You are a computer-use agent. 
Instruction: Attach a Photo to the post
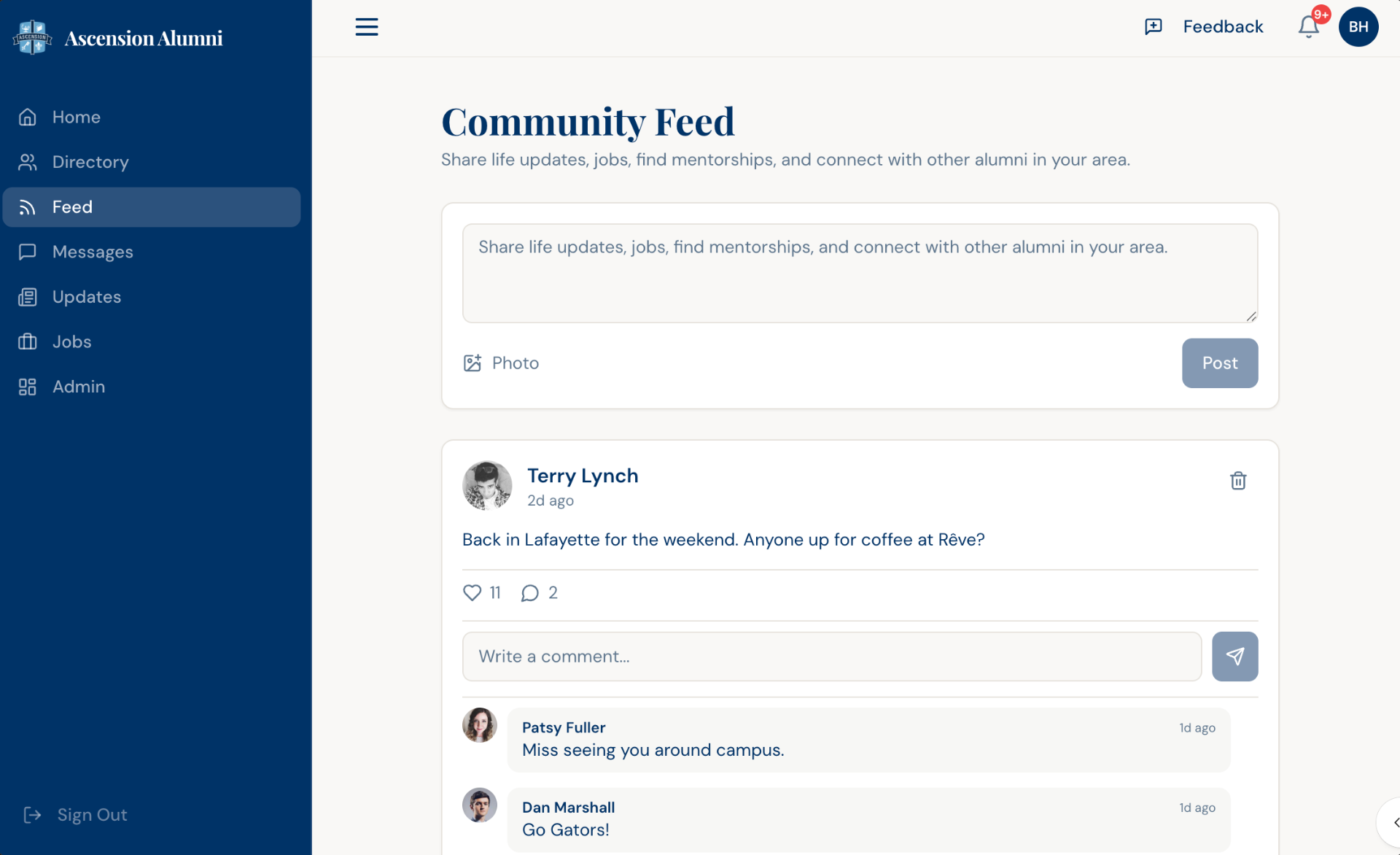[501, 363]
